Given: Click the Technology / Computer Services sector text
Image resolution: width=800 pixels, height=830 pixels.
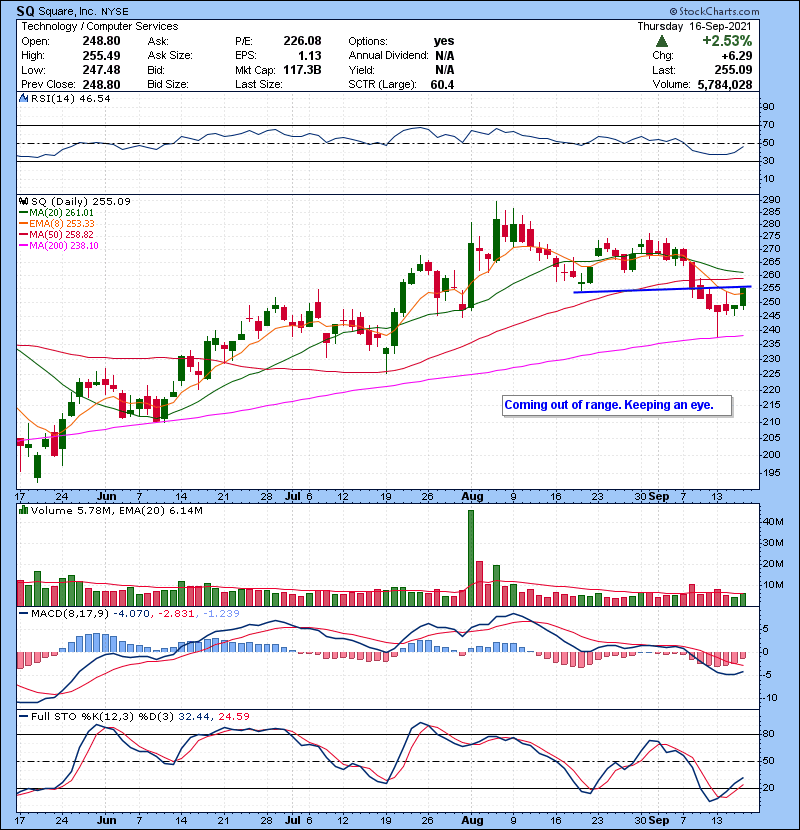Looking at the screenshot, I should pos(100,26).
